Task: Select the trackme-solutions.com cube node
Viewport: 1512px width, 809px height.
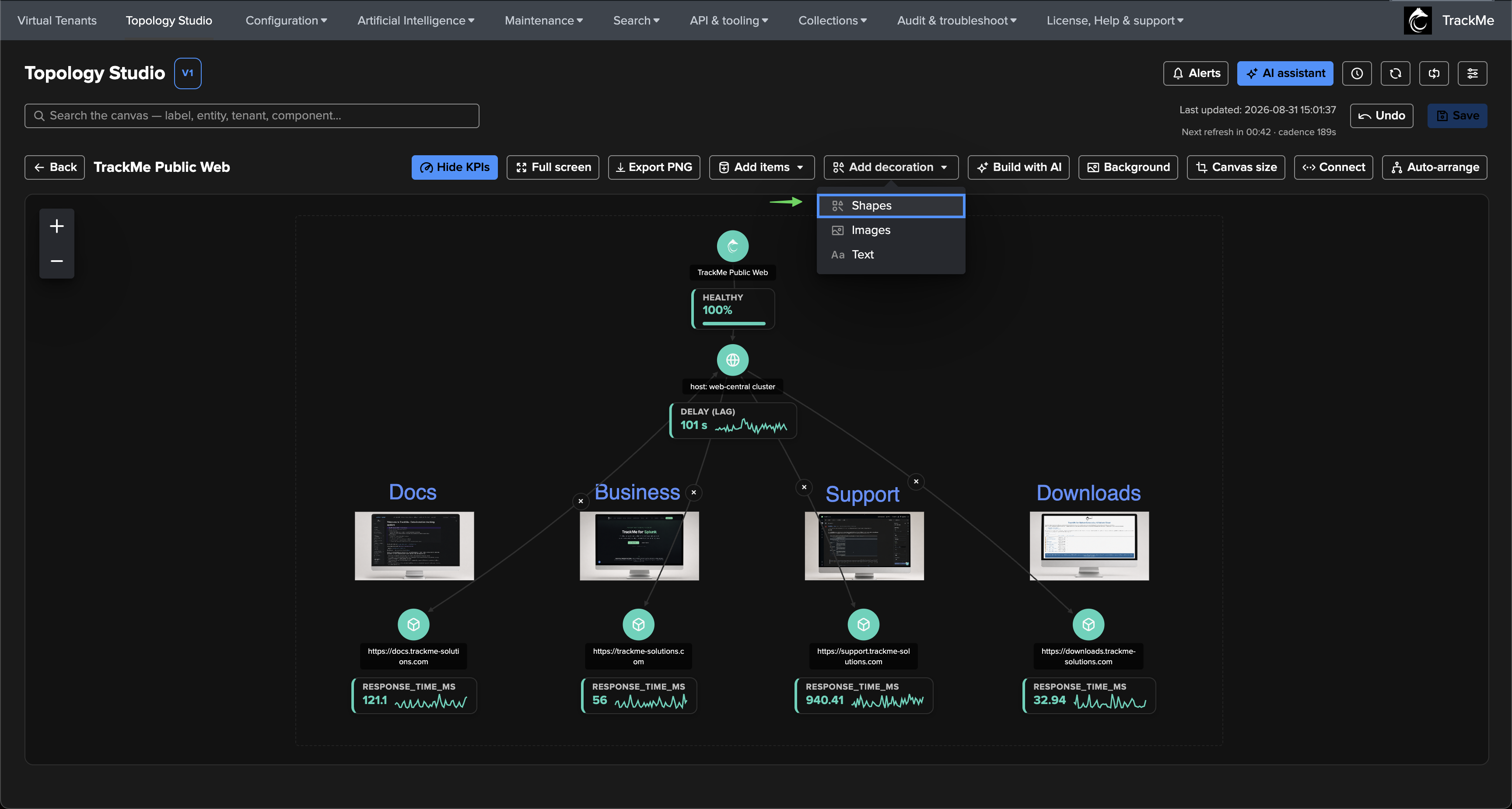Action: (x=639, y=624)
